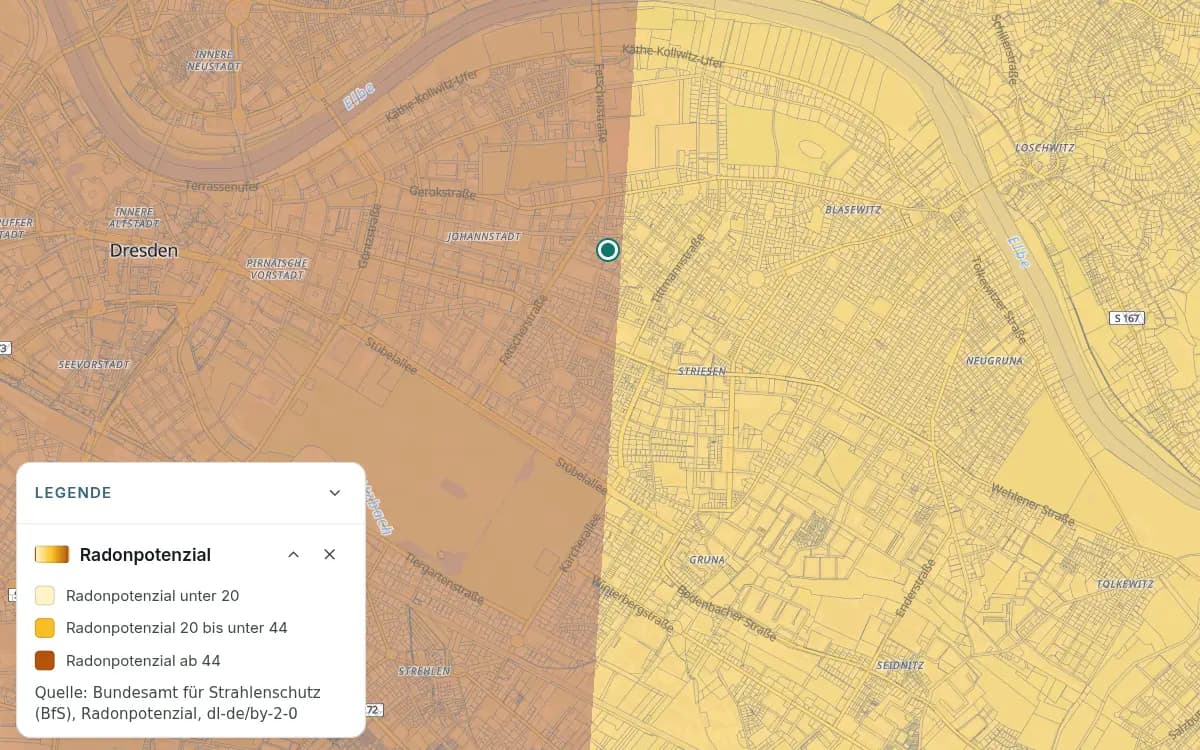Screen dimensions: 1200x750
Task: Click the Wehlener Straße street label
Action: pos(1033,506)
